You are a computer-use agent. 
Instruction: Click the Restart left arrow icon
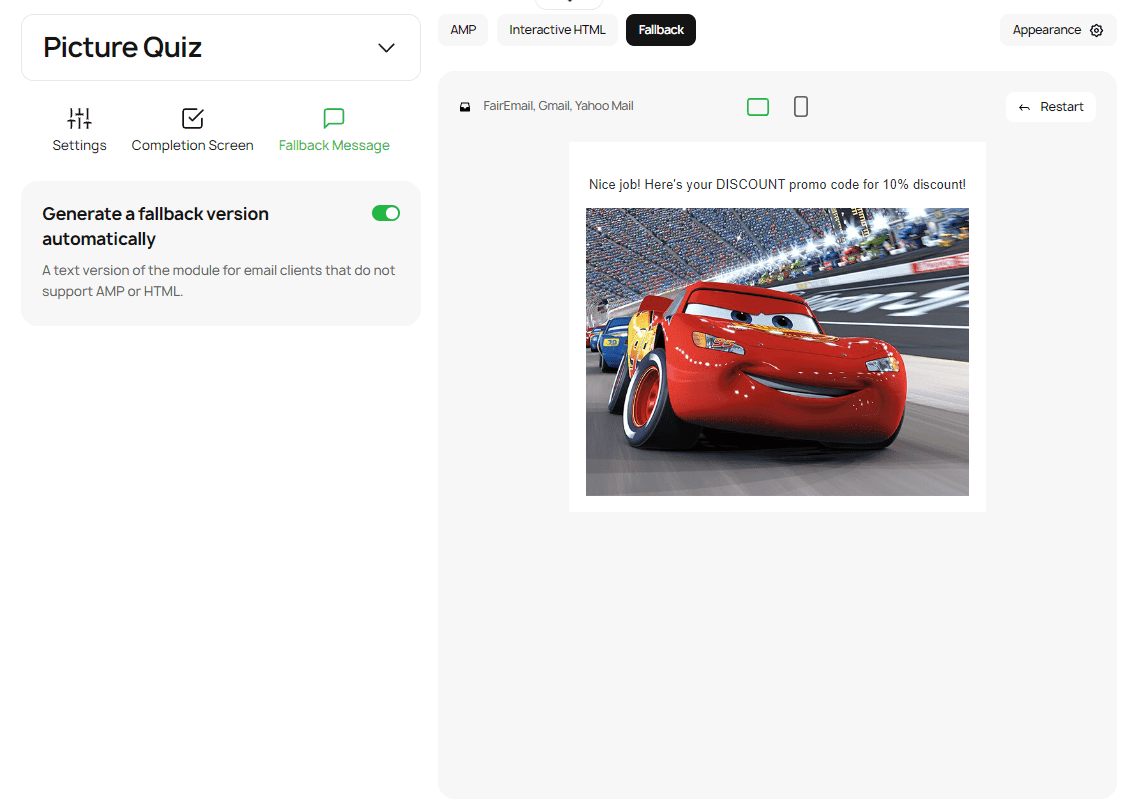1024,108
